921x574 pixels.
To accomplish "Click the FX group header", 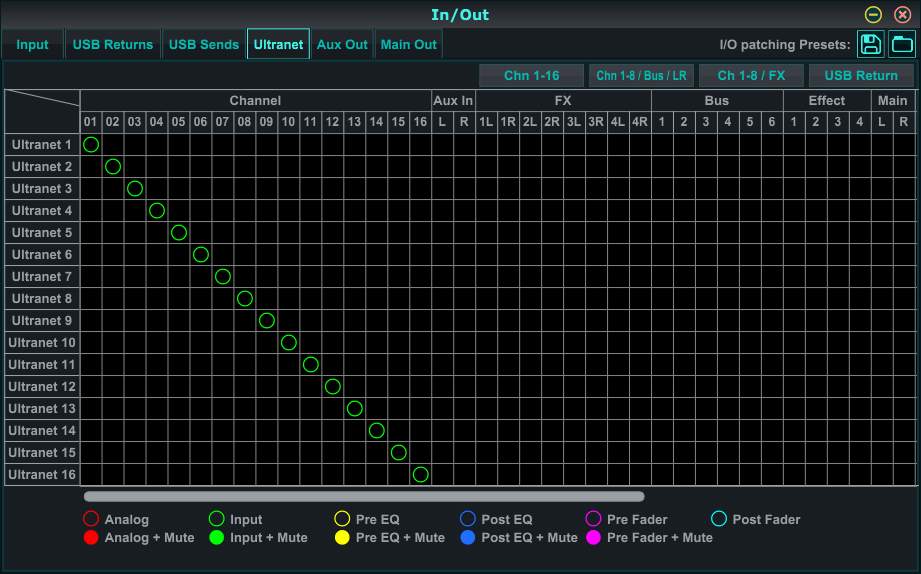I will pos(563,100).
